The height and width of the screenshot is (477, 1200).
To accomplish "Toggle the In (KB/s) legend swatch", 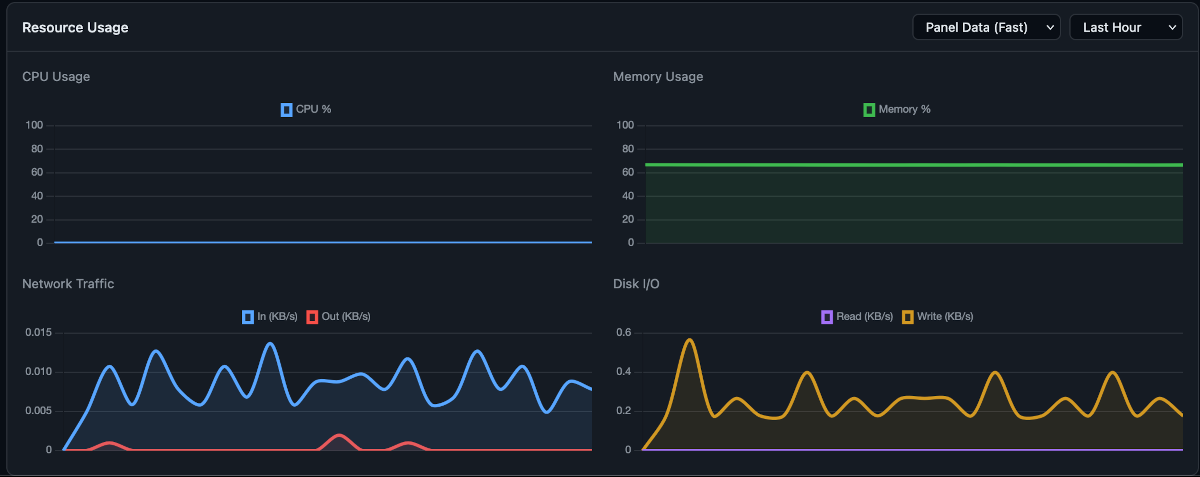I will pyautogui.click(x=247, y=317).
